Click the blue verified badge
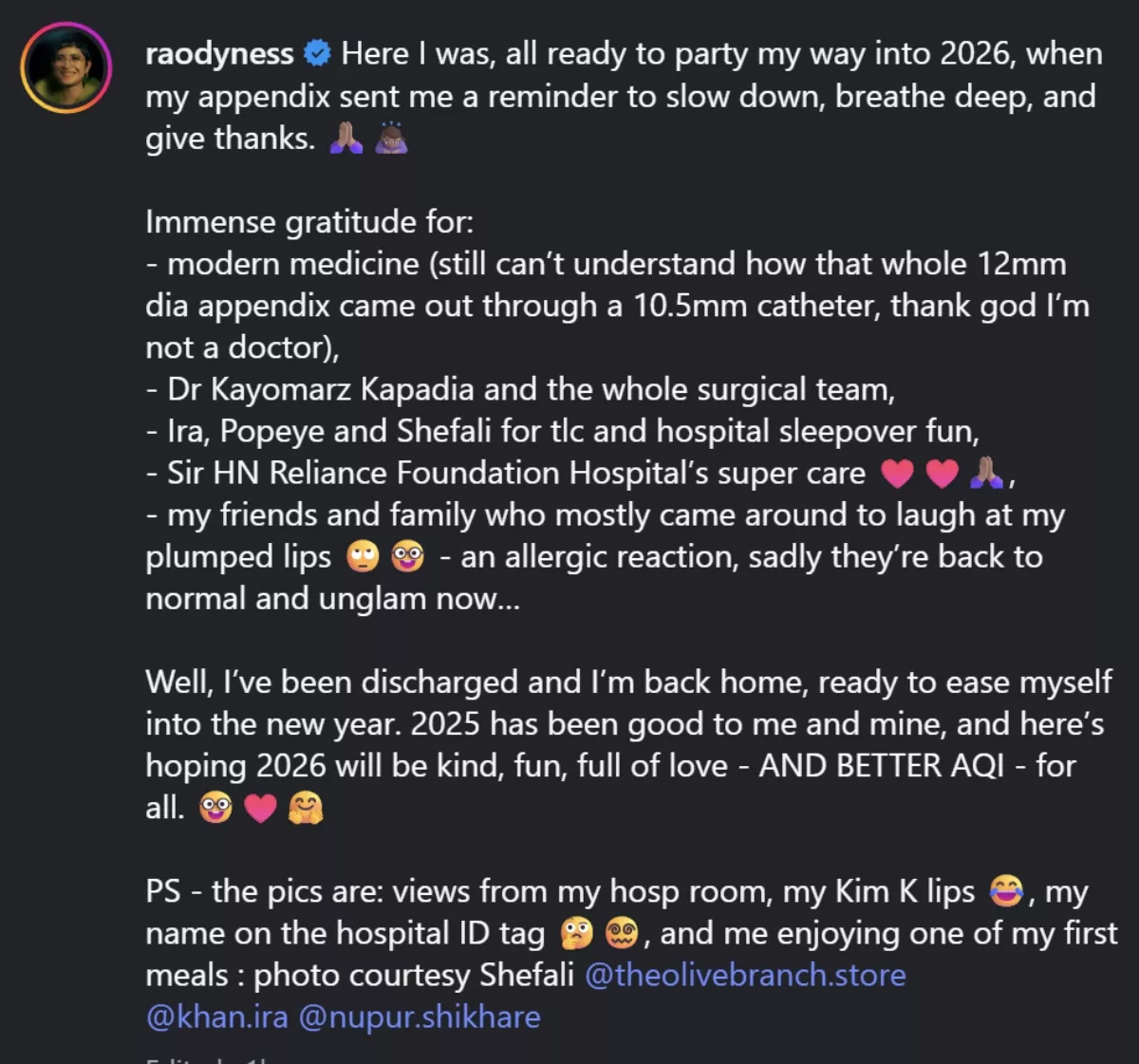The image size is (1139, 1064). 316,54
